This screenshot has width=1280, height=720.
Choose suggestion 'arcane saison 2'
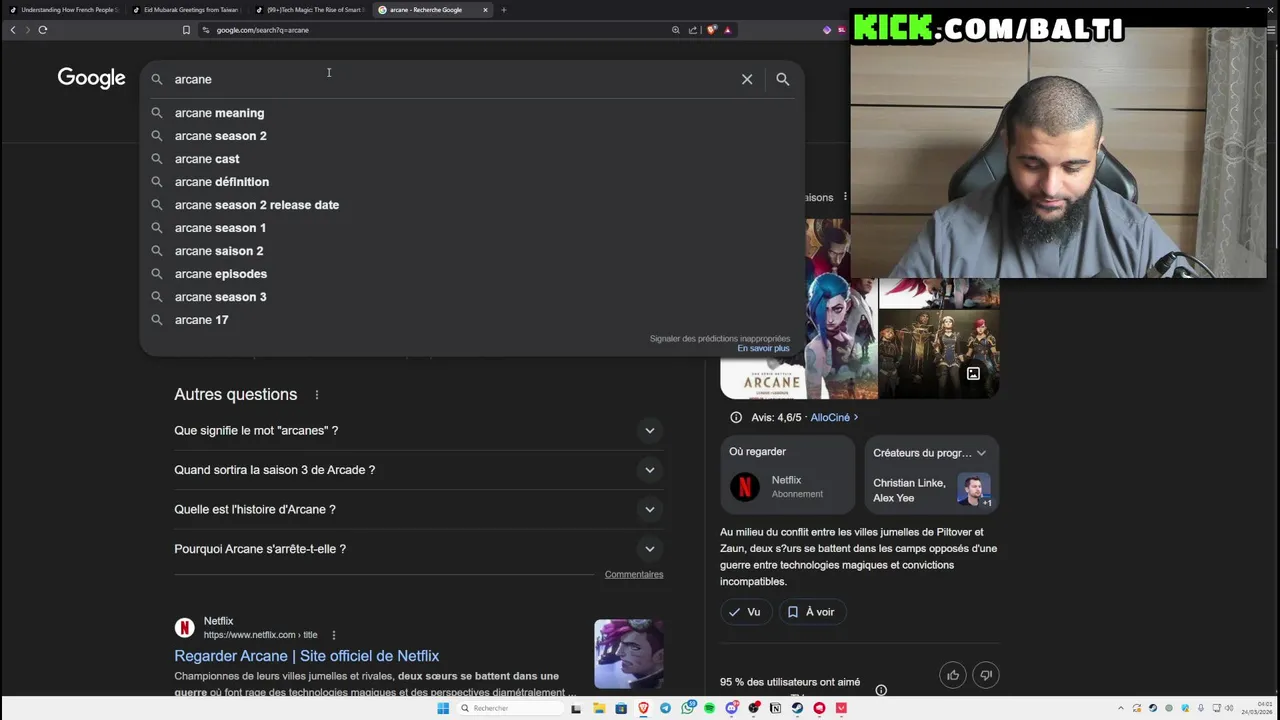(x=470, y=251)
